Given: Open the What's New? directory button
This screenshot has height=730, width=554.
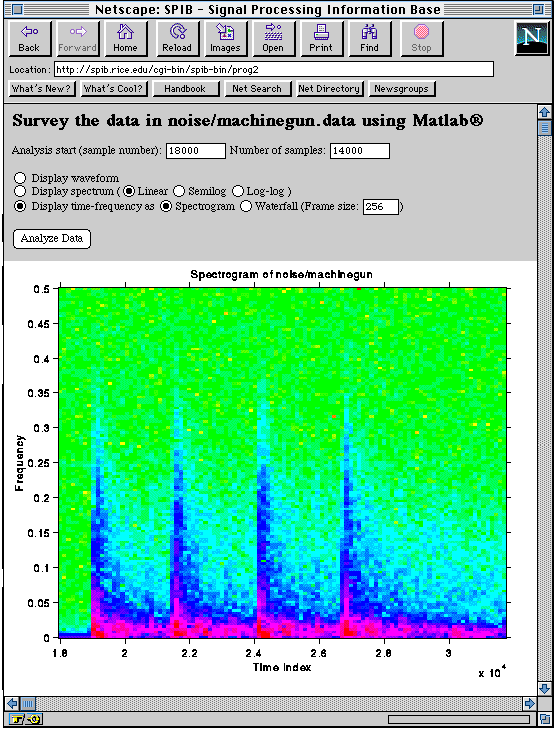Looking at the screenshot, I should (x=42, y=89).
